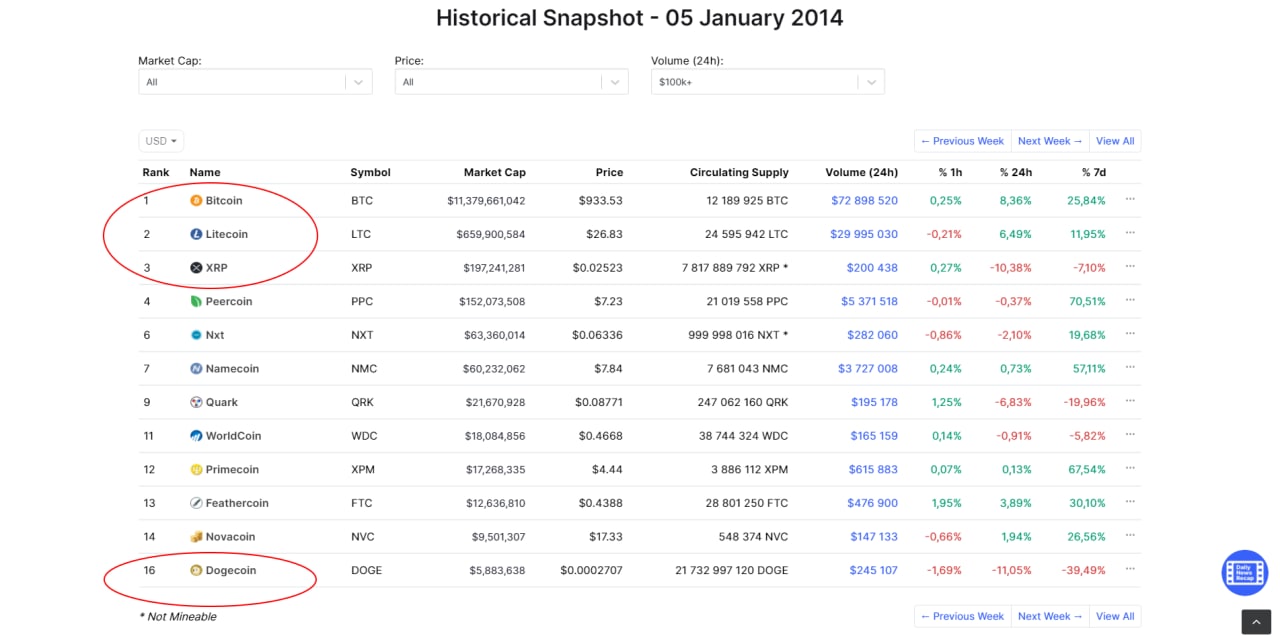1280x644 pixels.
Task: Open Dogecoin volume link $245 107
Action: point(873,570)
